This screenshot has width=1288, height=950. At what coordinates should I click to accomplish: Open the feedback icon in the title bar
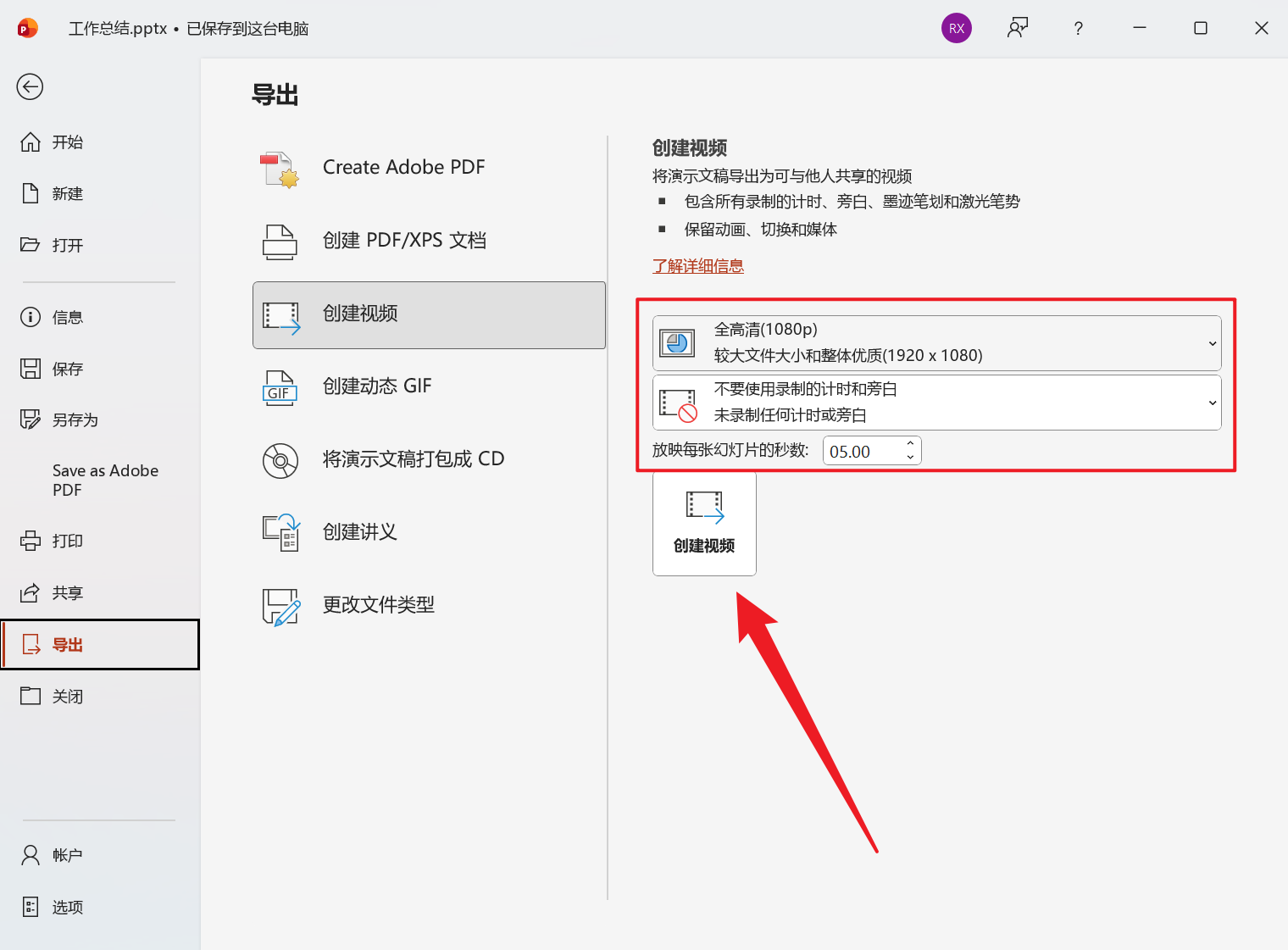[x=1017, y=28]
